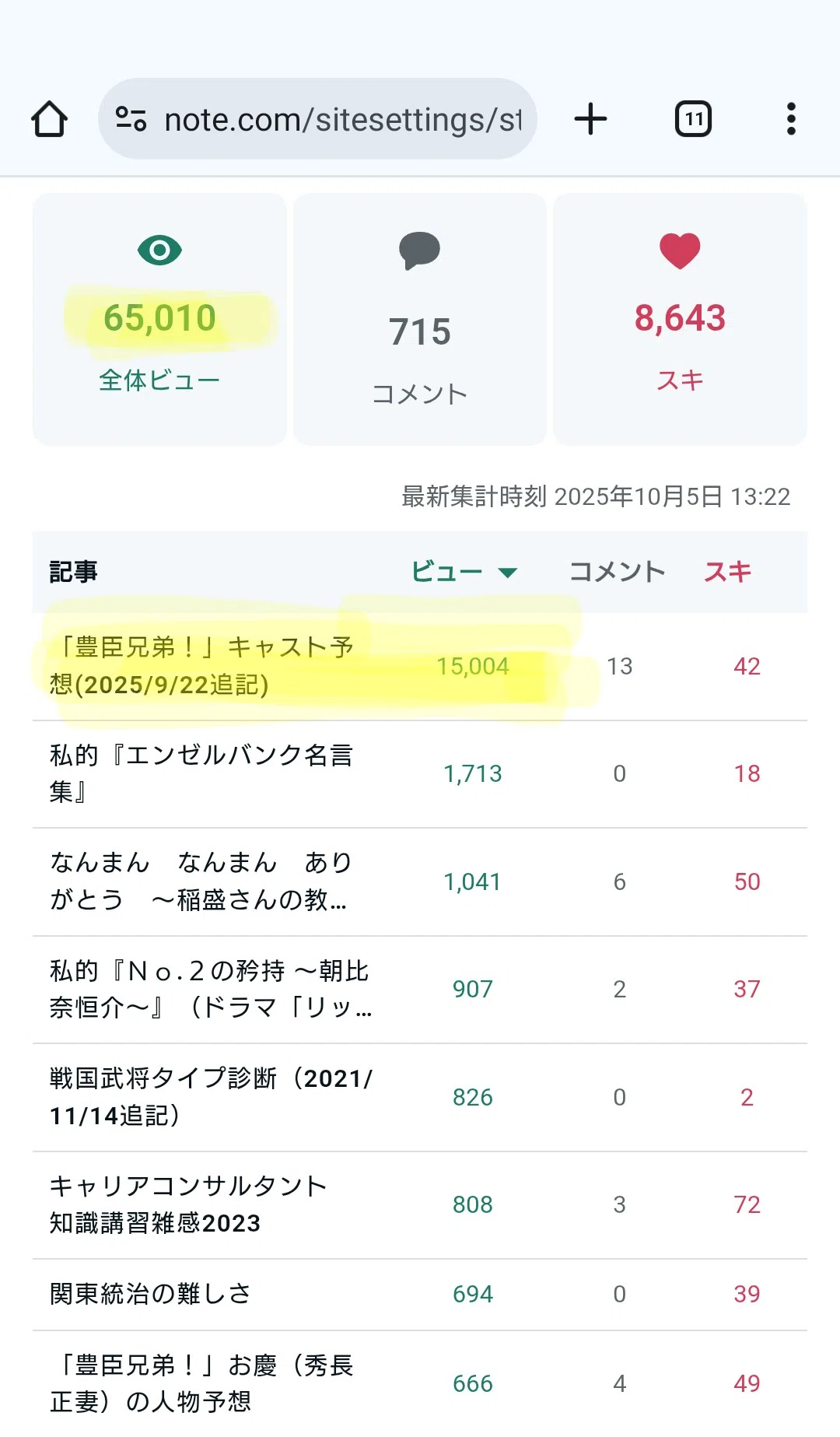The width and height of the screenshot is (840, 1437).
Task: Open the browser three-dot menu
Action: [791, 119]
